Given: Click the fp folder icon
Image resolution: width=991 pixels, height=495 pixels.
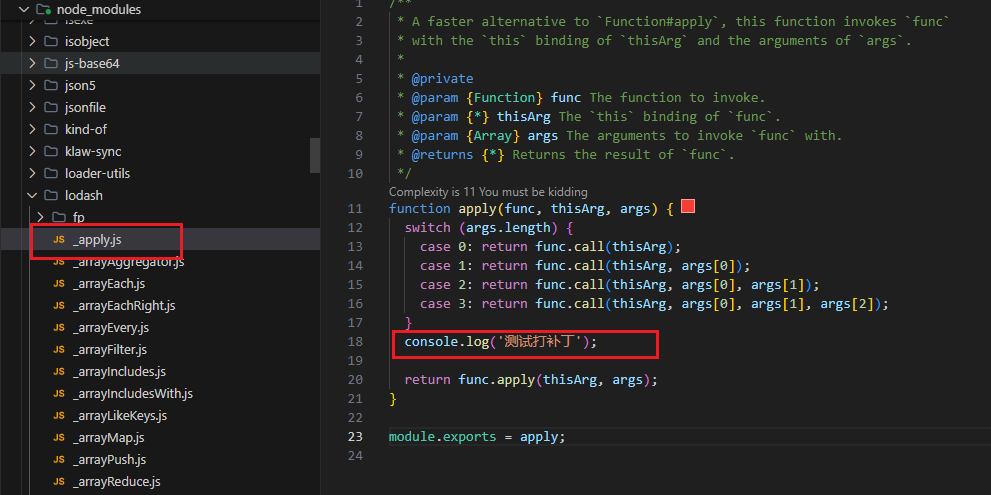Looking at the screenshot, I should tap(59, 217).
